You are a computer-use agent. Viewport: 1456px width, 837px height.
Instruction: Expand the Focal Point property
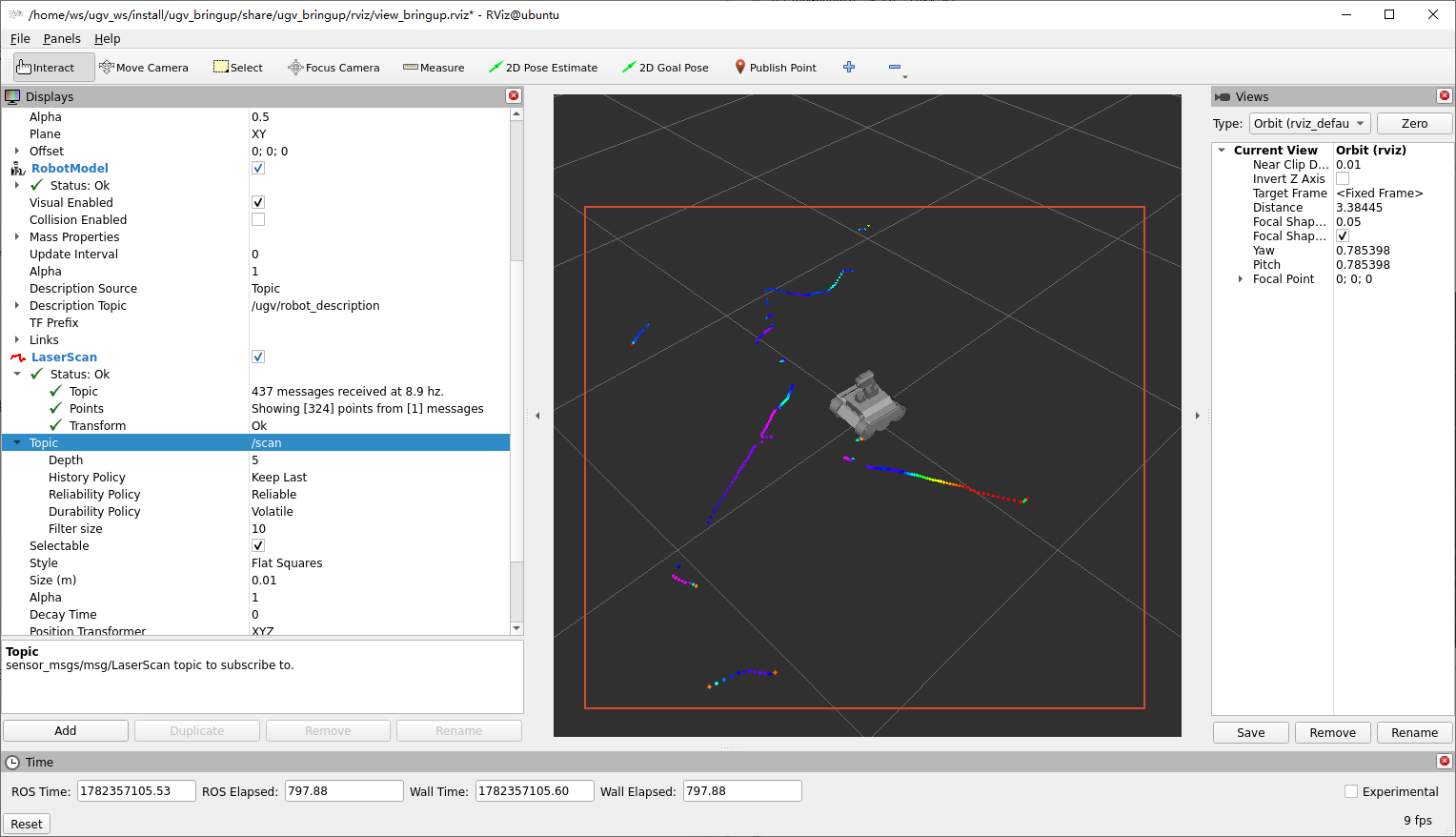point(1241,279)
